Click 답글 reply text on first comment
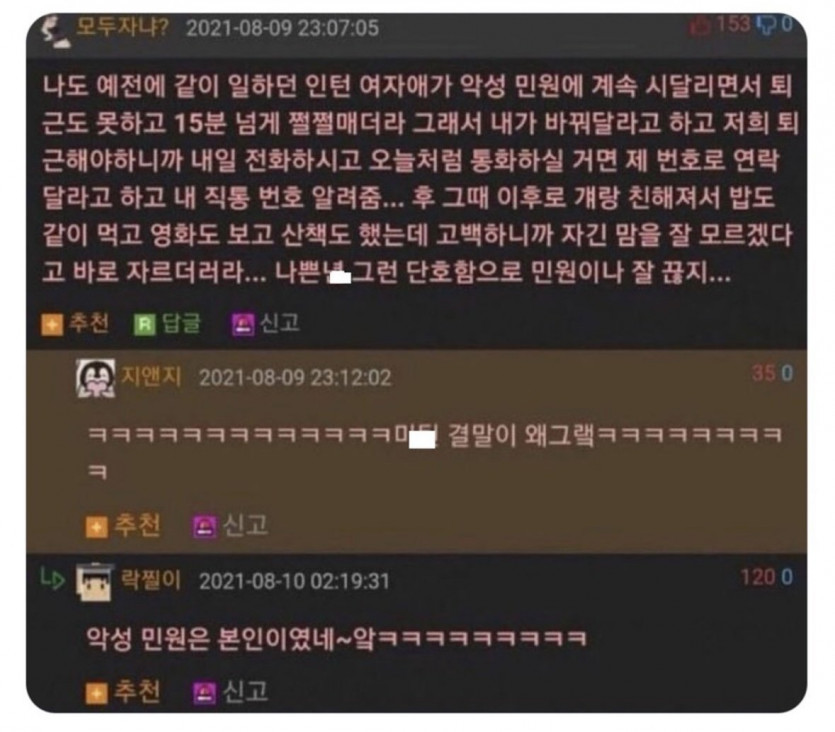Image resolution: width=835 pixels, height=732 pixels. (182, 323)
